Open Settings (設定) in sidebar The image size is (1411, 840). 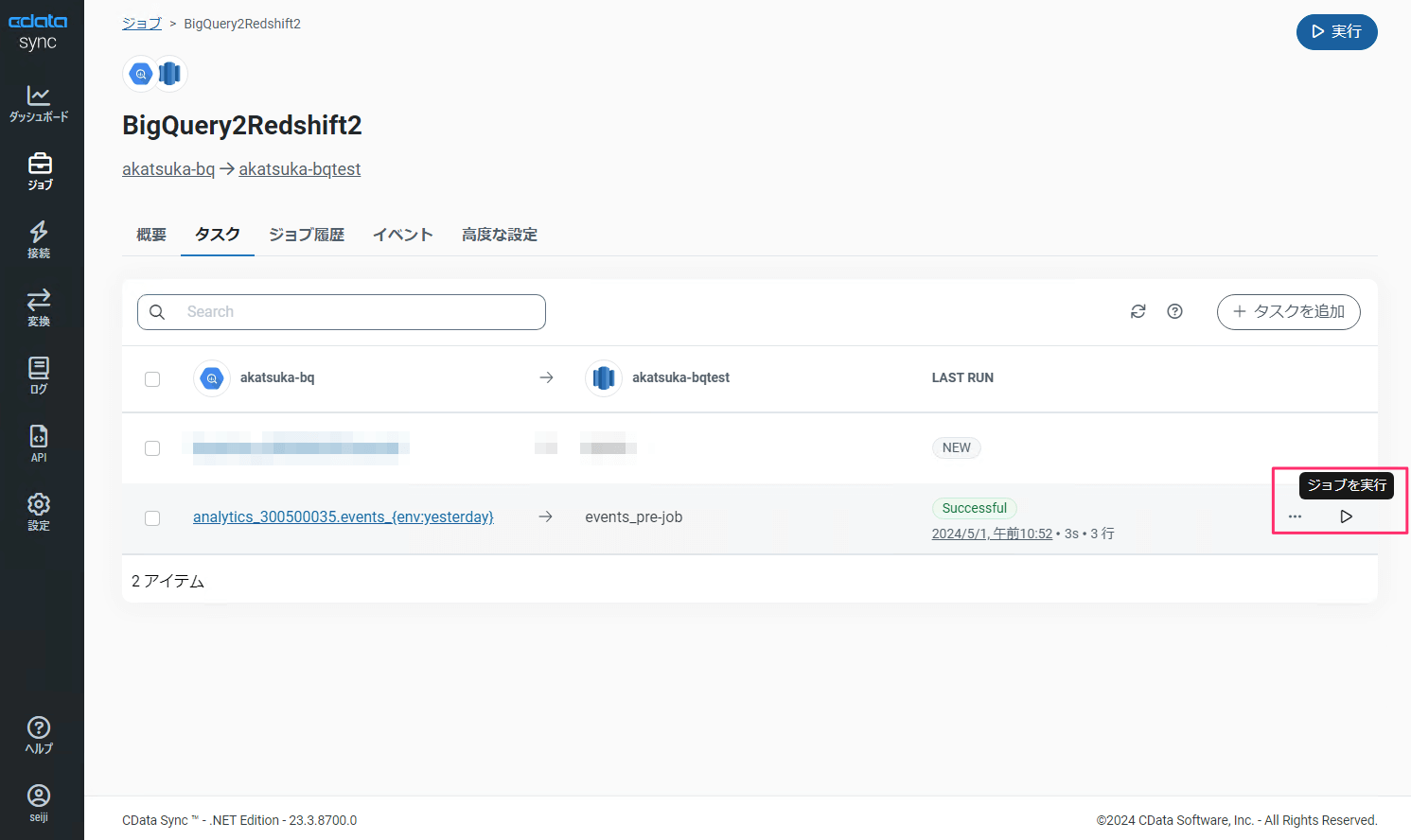pyautogui.click(x=39, y=512)
